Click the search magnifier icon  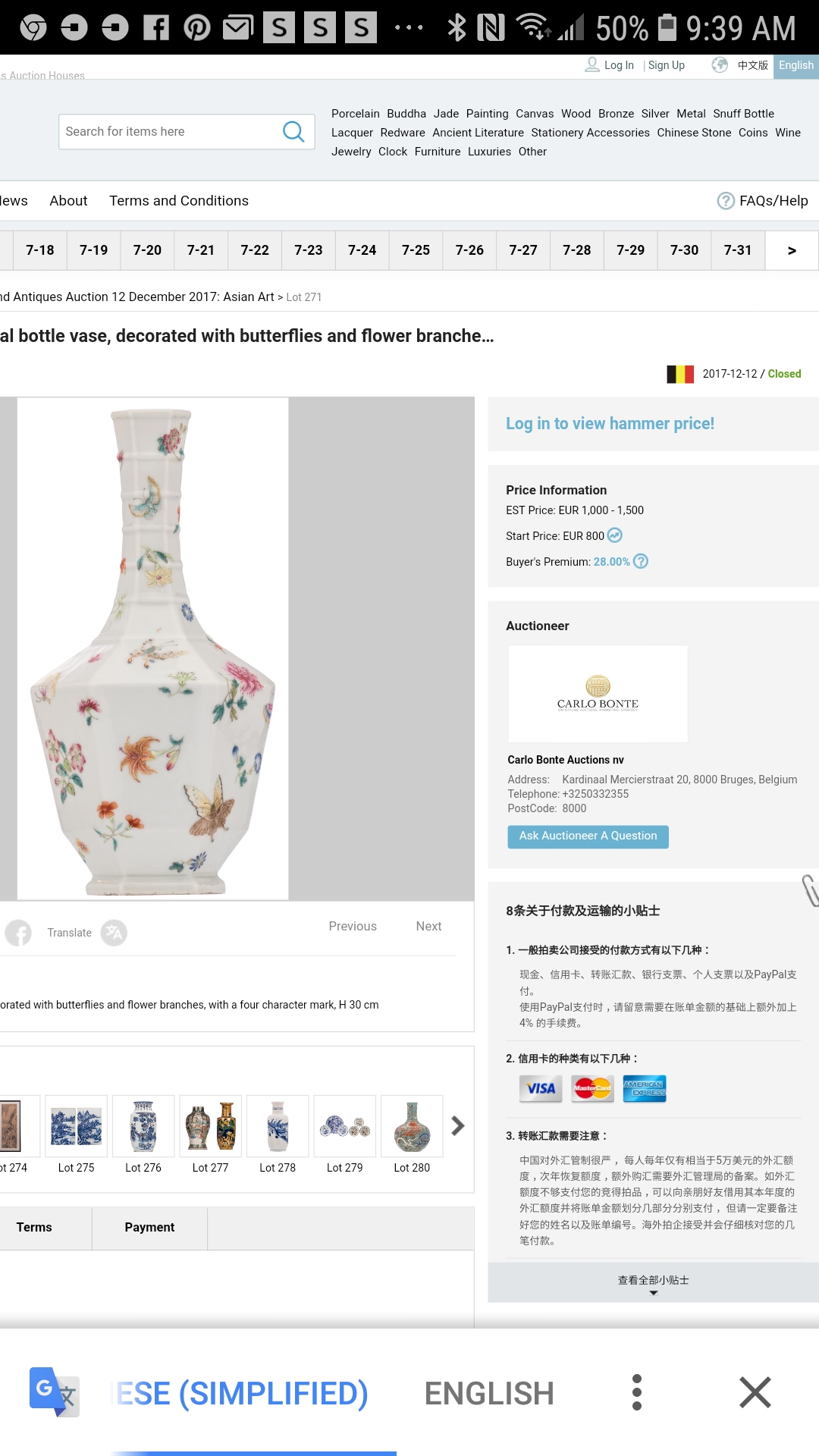click(293, 132)
